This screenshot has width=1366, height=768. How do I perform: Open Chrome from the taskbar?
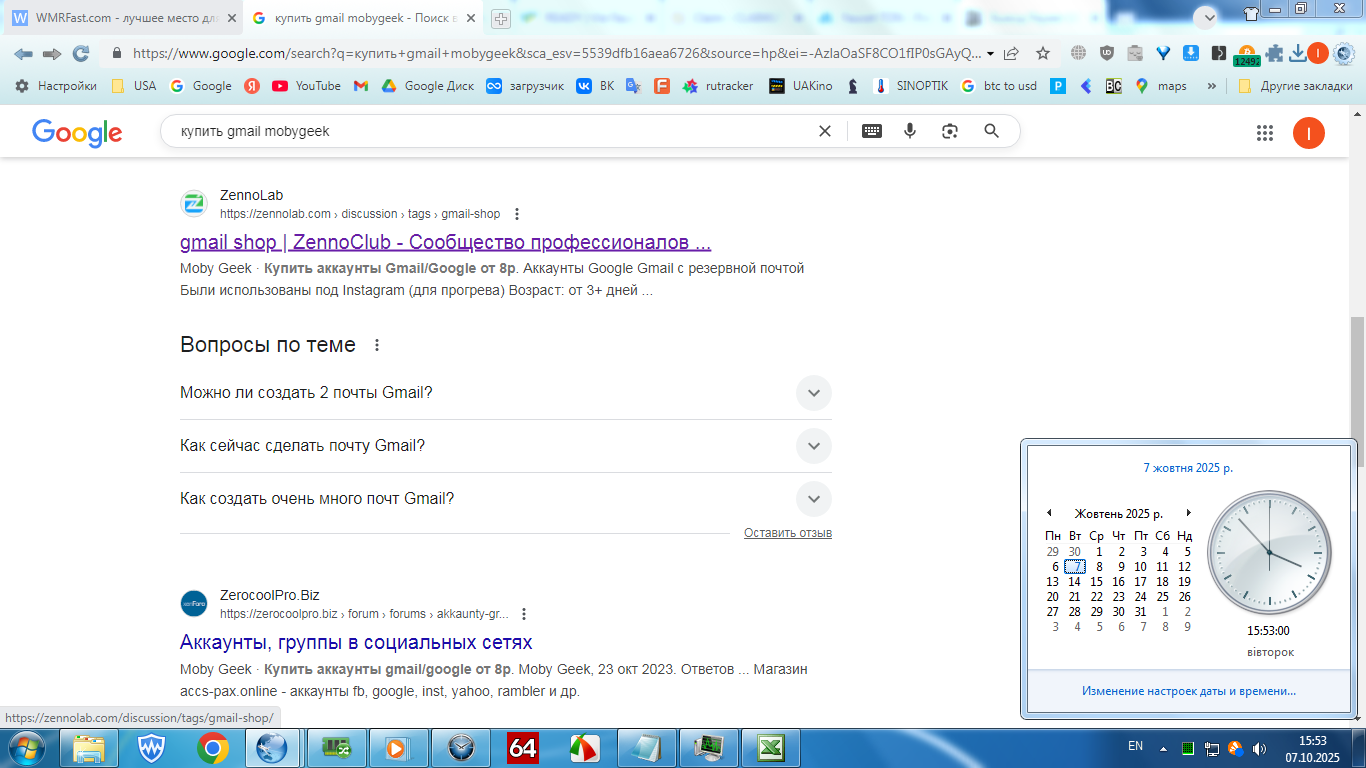213,748
